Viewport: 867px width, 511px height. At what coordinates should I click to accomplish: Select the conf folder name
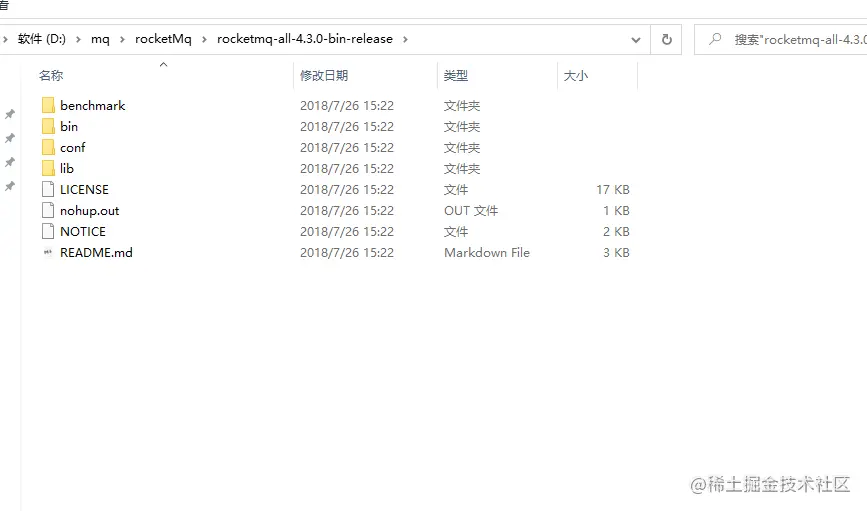click(73, 147)
